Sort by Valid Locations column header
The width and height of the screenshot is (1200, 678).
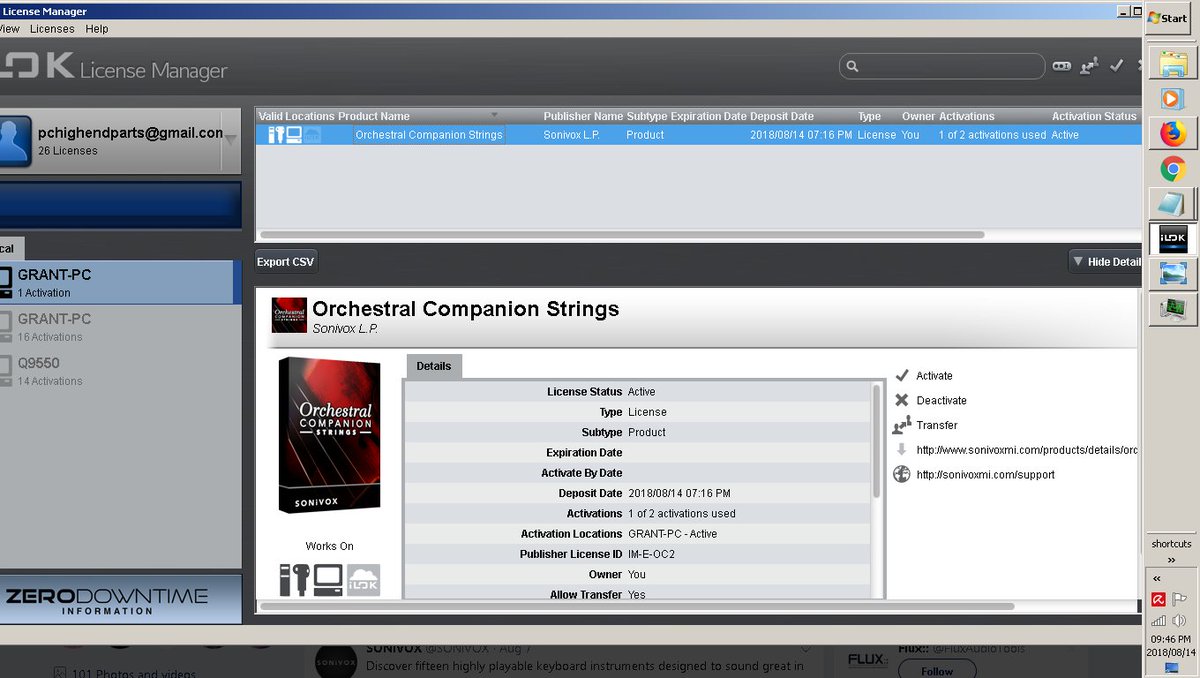296,116
